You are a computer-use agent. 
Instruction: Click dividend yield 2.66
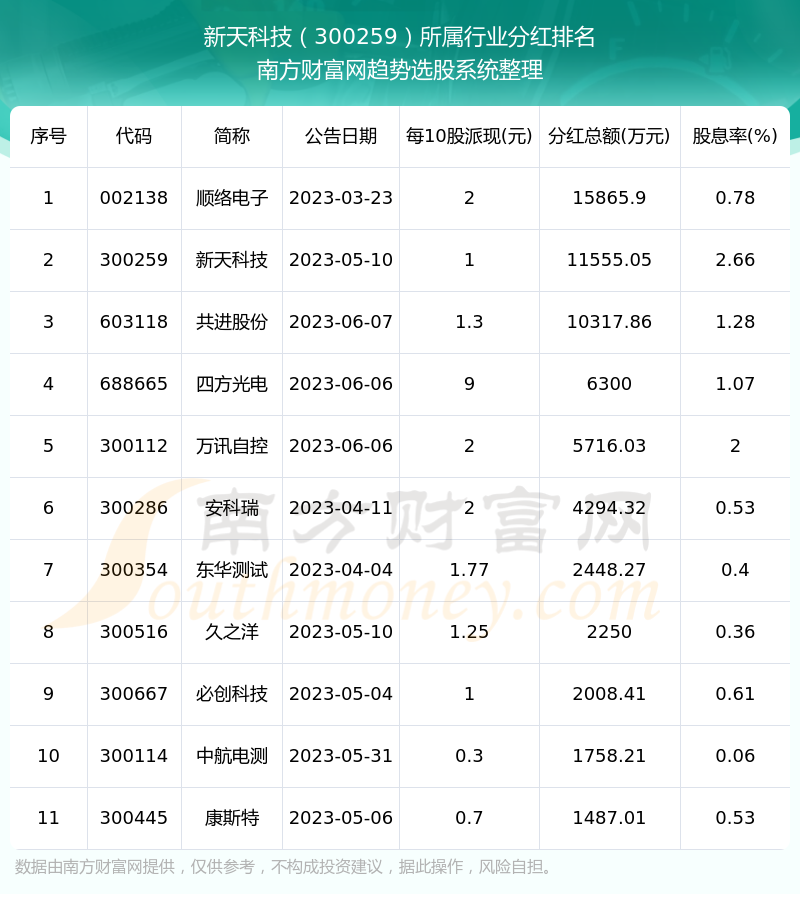(x=735, y=260)
